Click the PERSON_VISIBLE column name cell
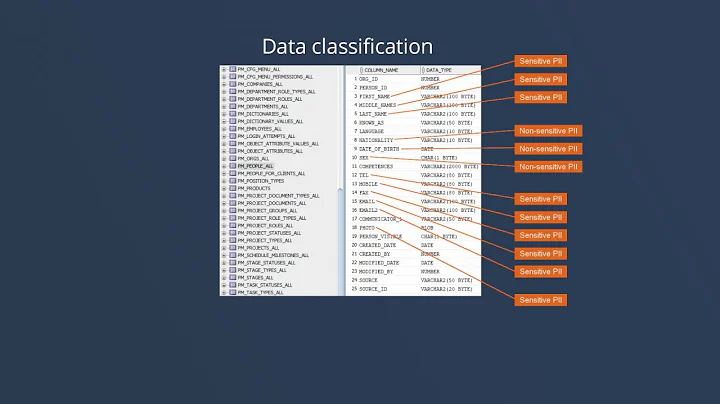 [x=380, y=236]
